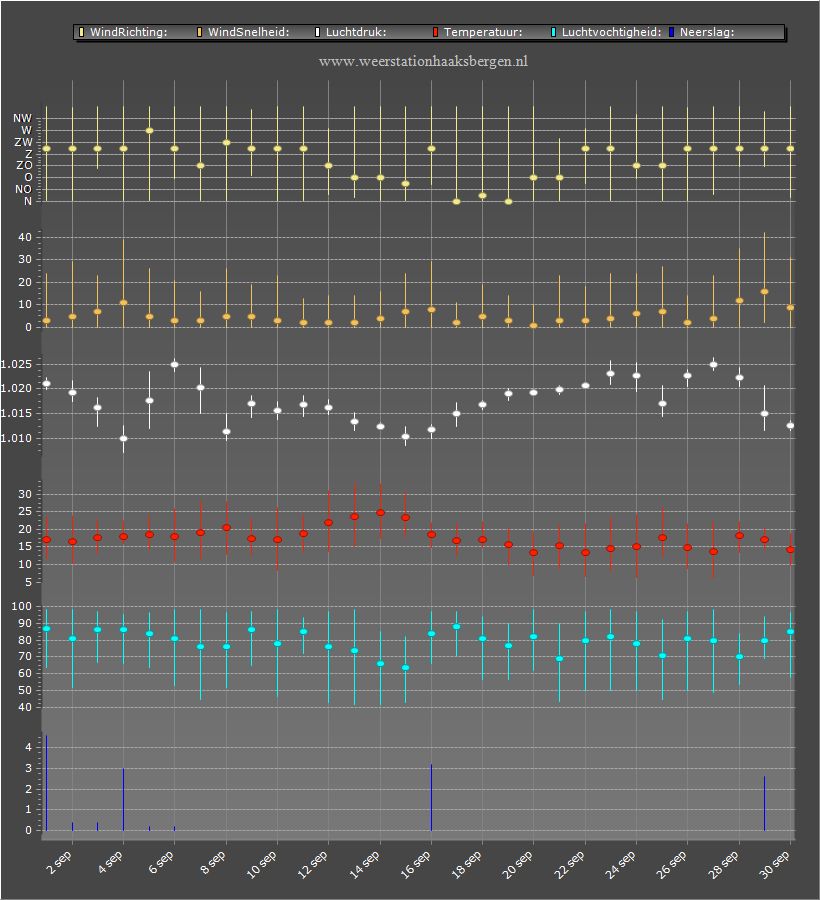The width and height of the screenshot is (820, 900).
Task: Click the 4 sep date label
Action: pos(110,863)
